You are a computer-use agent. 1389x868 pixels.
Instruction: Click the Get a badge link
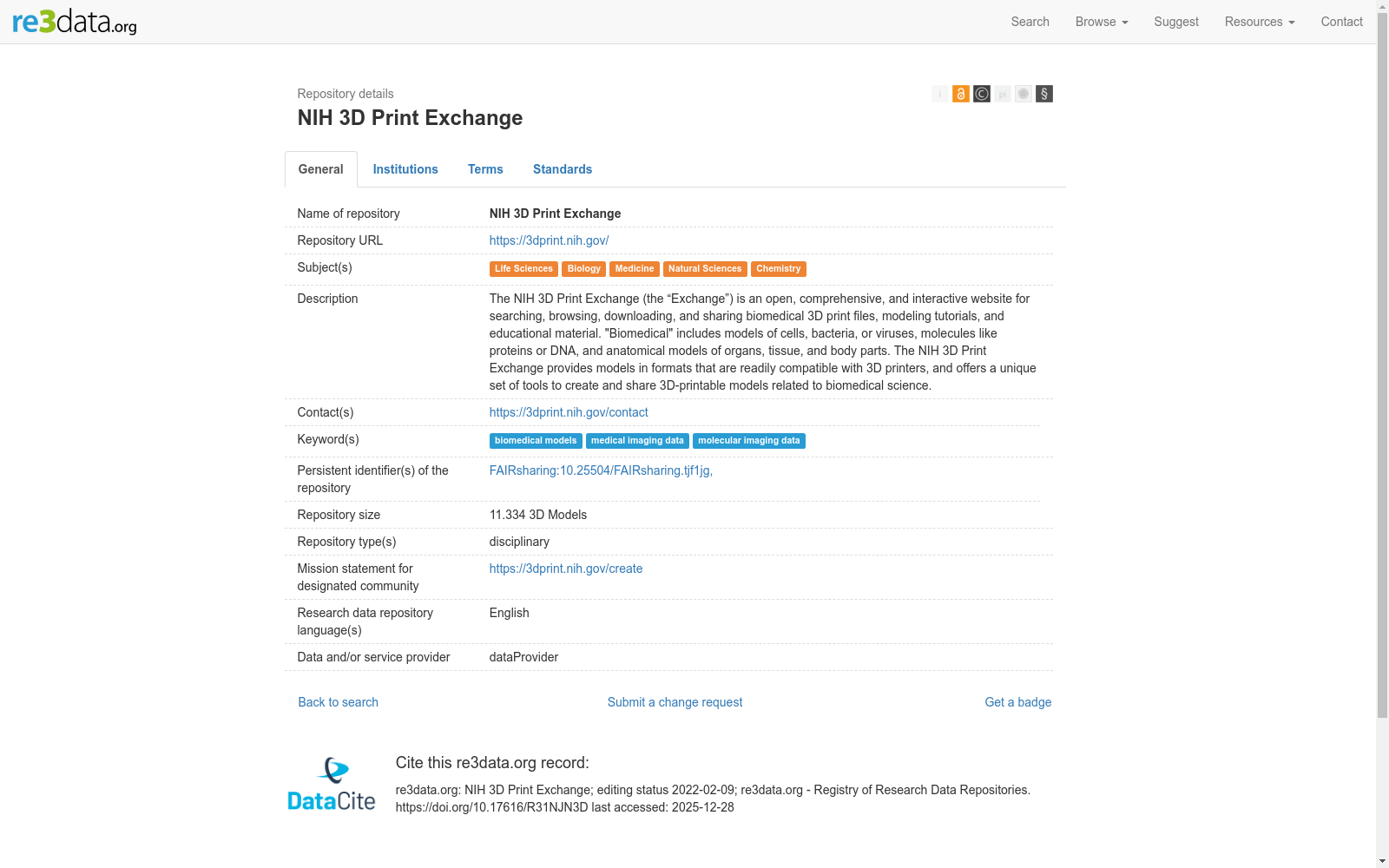tap(1018, 702)
